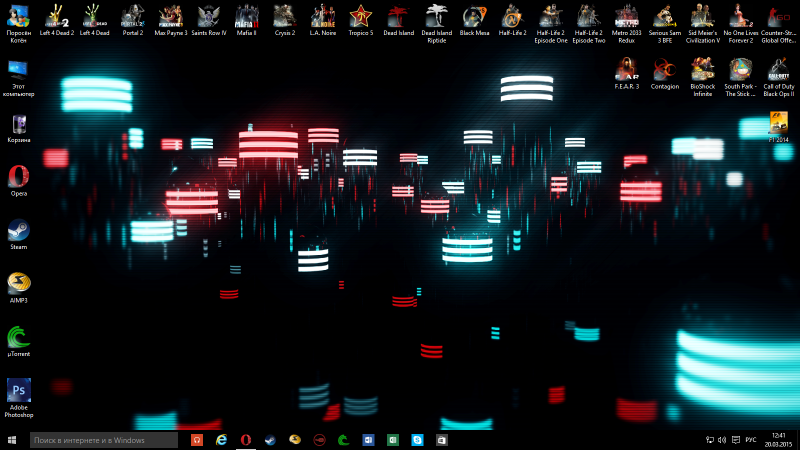This screenshot has height=450, width=800.
Task: Open µTorrent from the taskbar
Action: (x=344, y=440)
